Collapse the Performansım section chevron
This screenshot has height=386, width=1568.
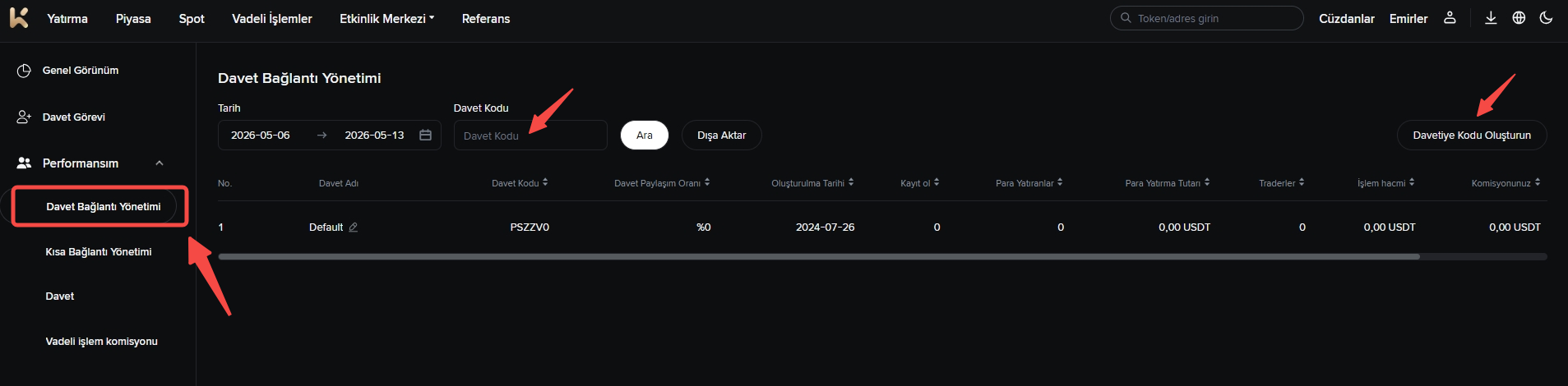click(160, 163)
